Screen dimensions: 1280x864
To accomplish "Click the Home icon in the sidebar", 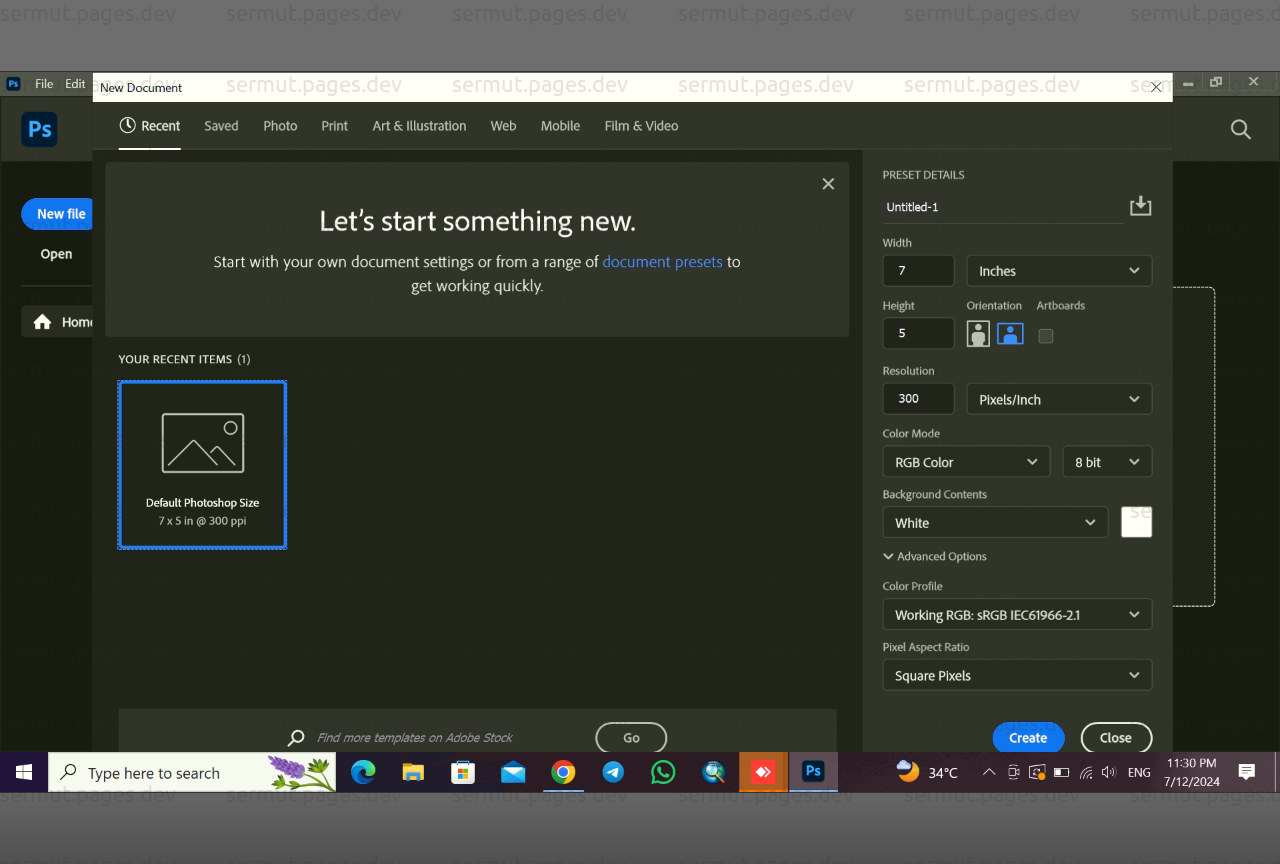I will pos(41,321).
